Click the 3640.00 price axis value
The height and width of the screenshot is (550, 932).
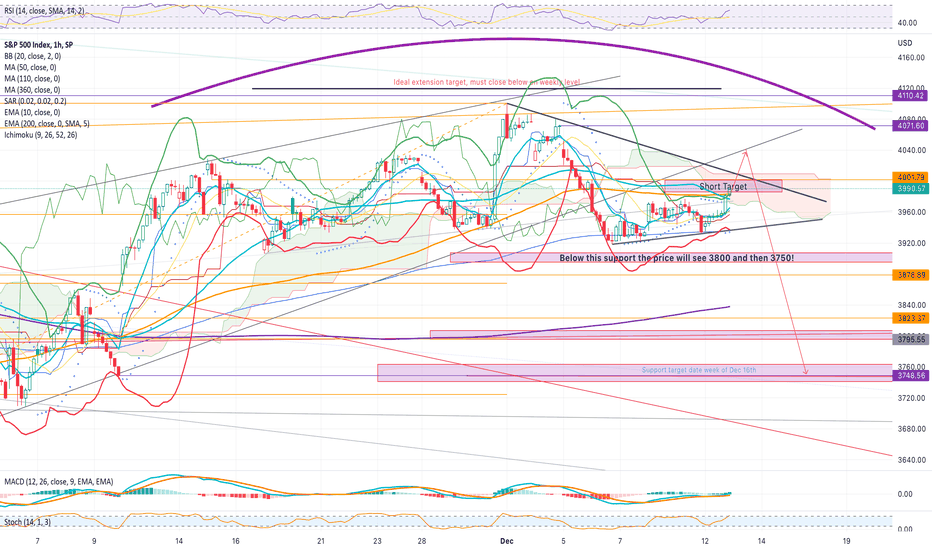(911, 460)
